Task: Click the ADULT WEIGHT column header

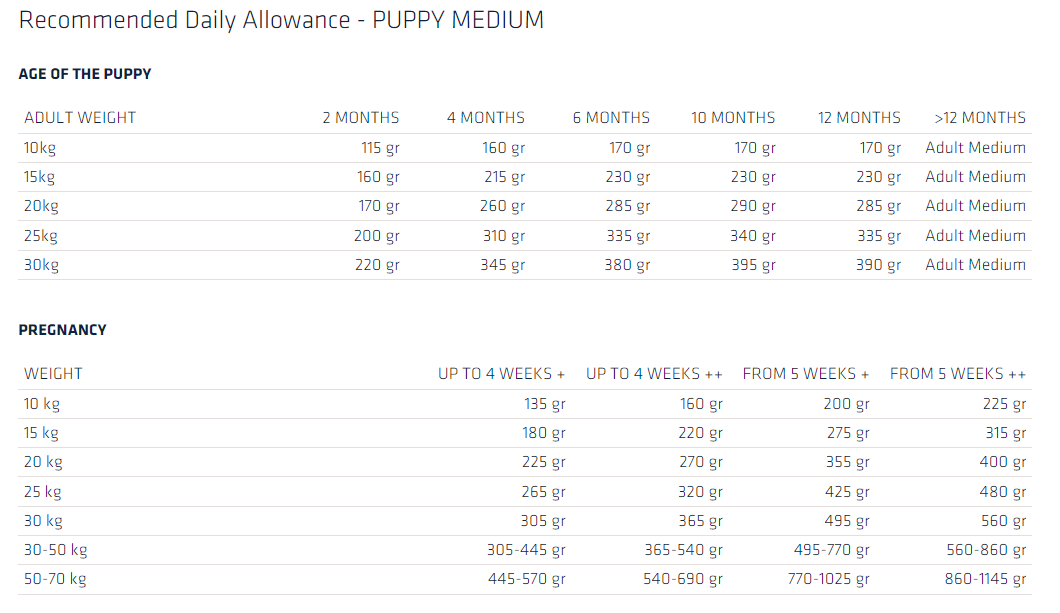Action: [80, 118]
